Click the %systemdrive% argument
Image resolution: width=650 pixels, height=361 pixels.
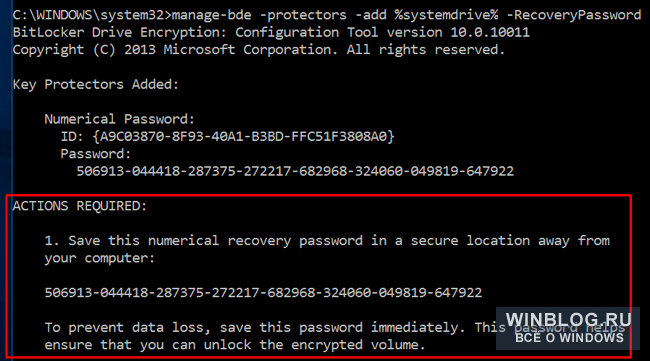pyautogui.click(x=446, y=15)
